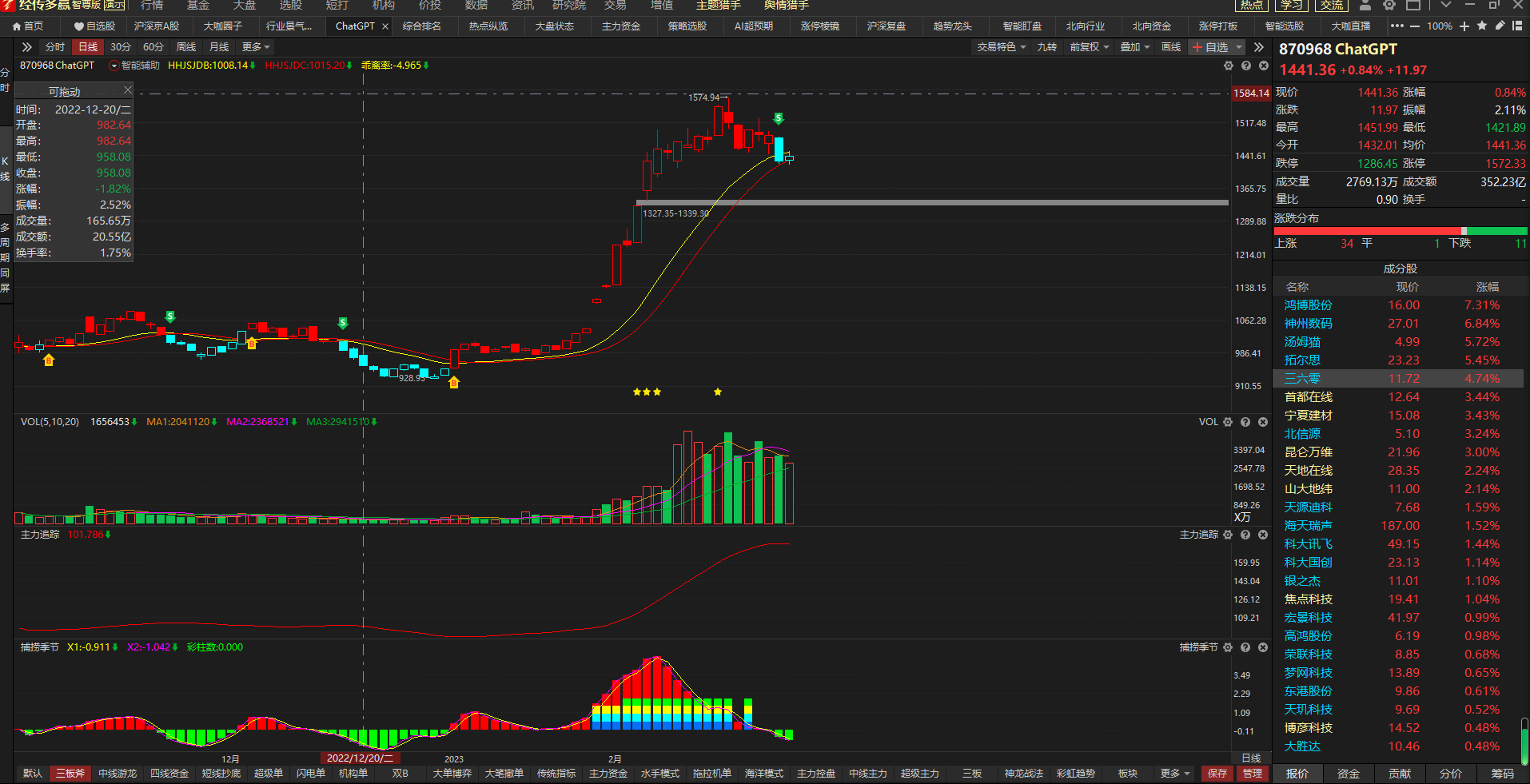The height and width of the screenshot is (784, 1530).
Task: Open settings gear in the title bar
Action: (1389, 5)
